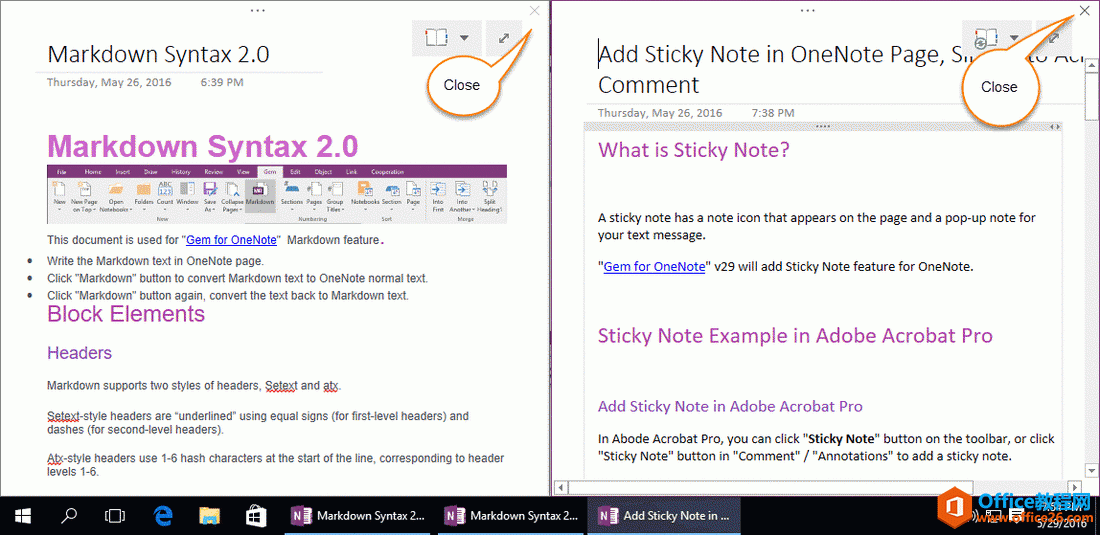The width and height of the screenshot is (1100, 535).
Task: Click the large pink 'Markdown Syntax 2.0' heading
Action: point(203,146)
